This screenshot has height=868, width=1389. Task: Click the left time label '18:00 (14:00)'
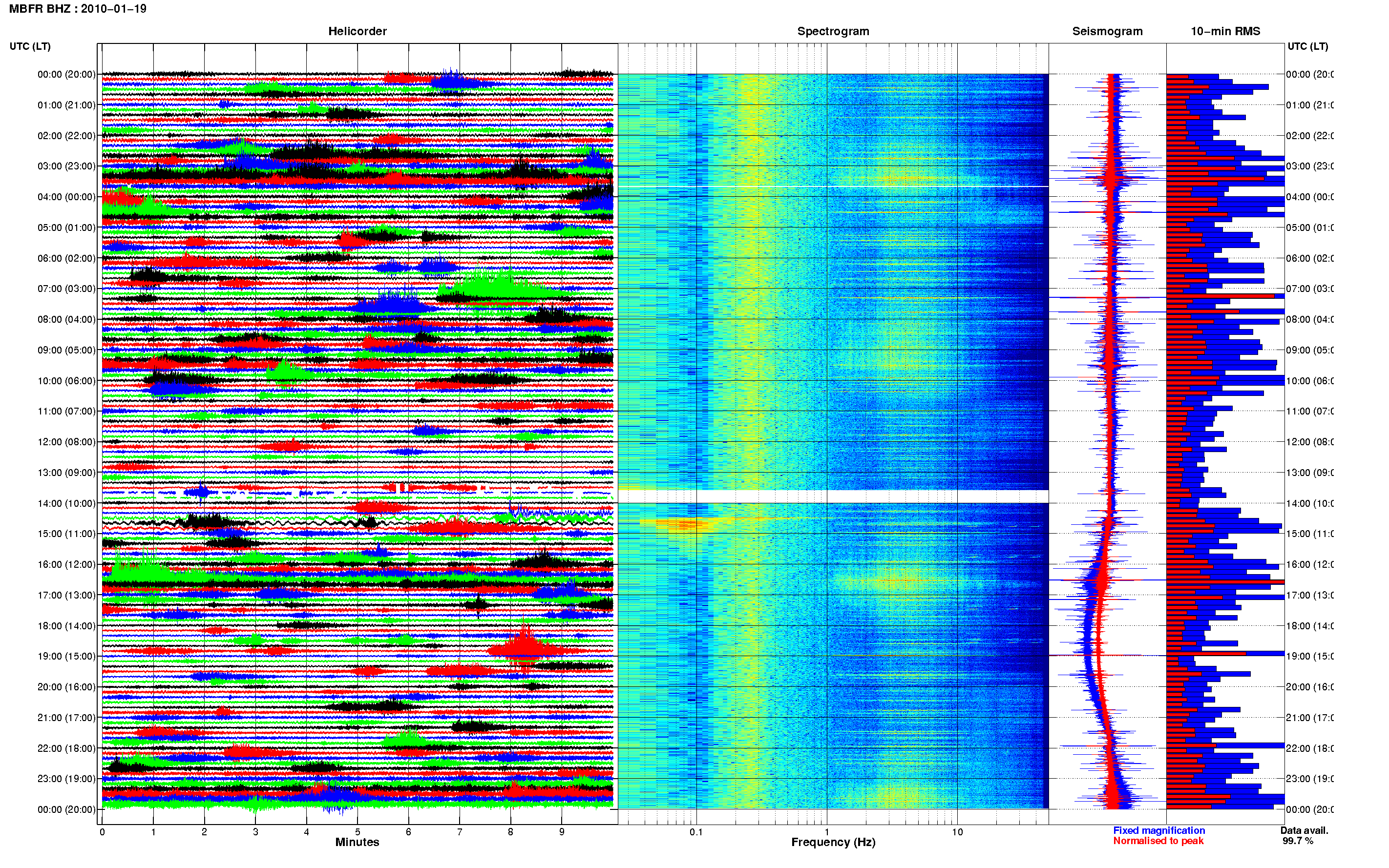66,626
